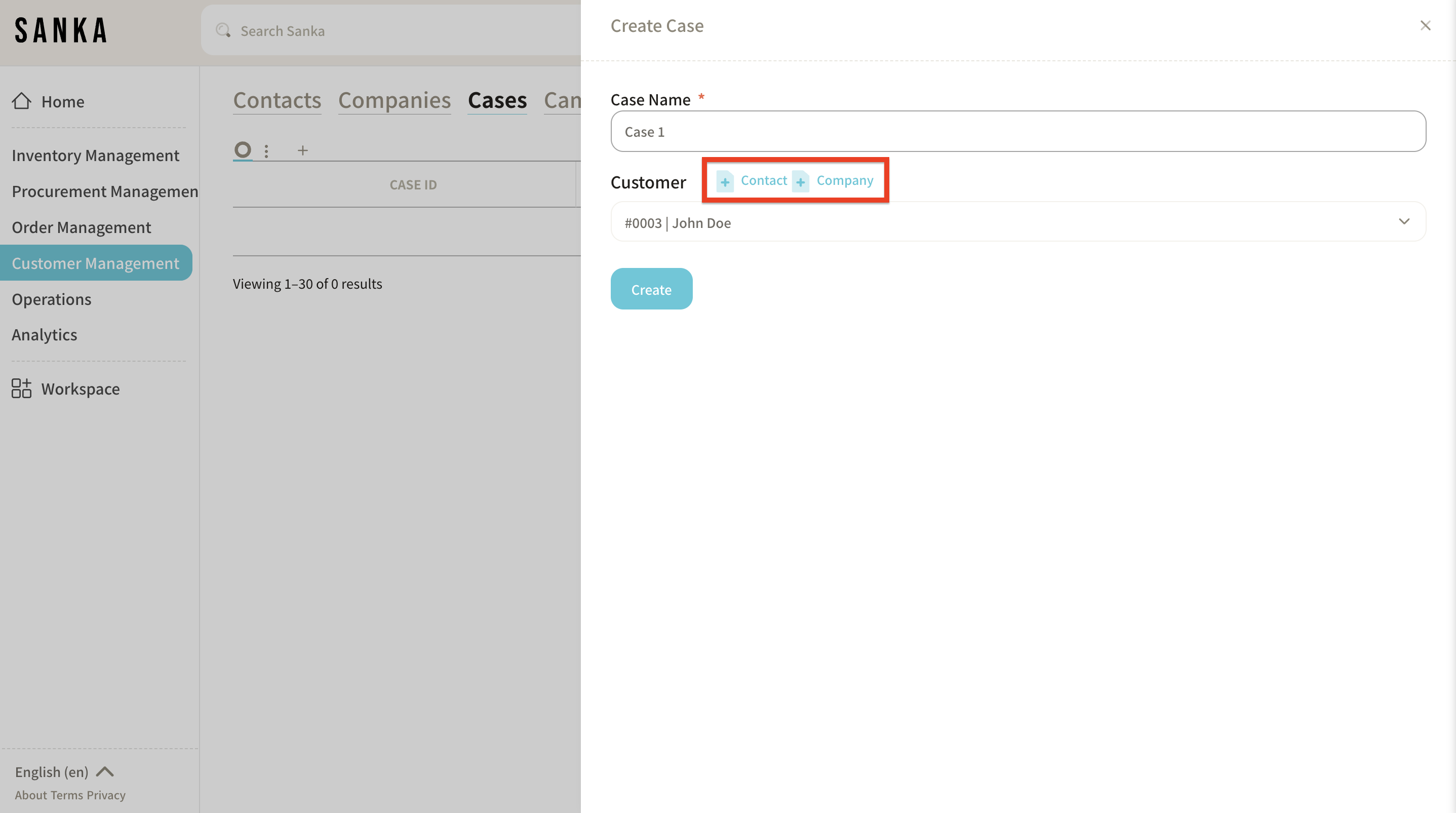
Task: Expand the Customer dropdown showing John Doe
Action: point(1006,222)
